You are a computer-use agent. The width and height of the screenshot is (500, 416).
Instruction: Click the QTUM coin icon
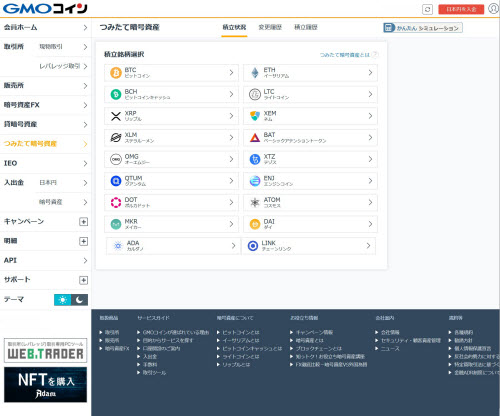coord(116,181)
